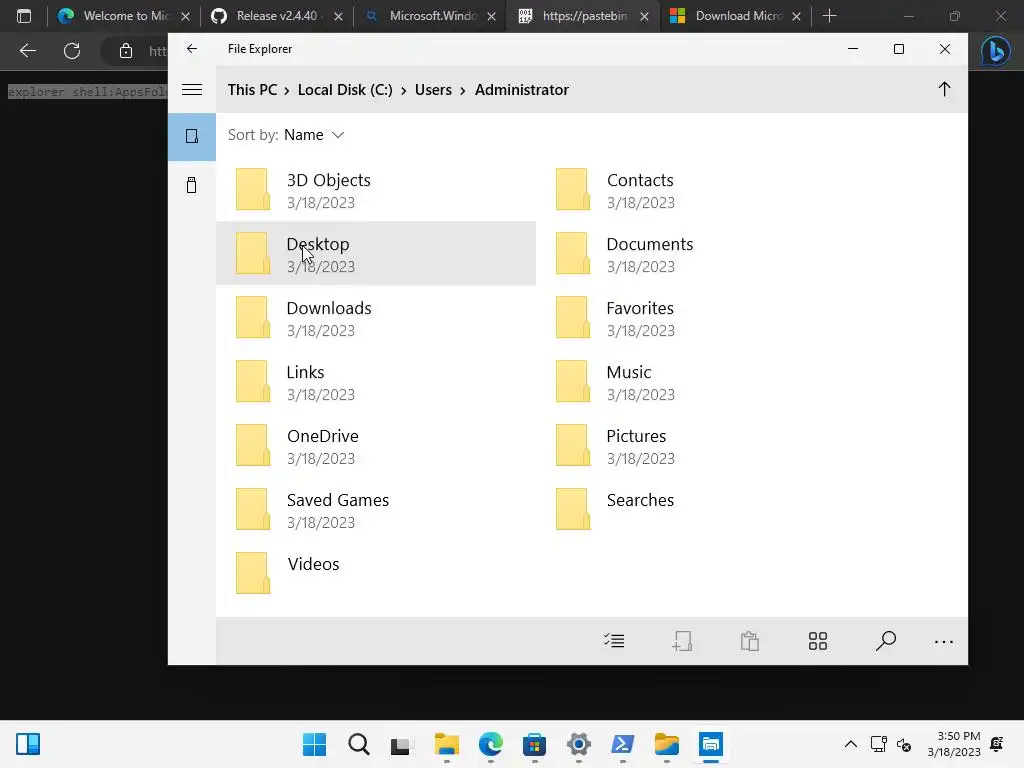This screenshot has height=768, width=1024.
Task: Switch to the Release v2.4.40 GitHub tab
Action: click(x=277, y=16)
